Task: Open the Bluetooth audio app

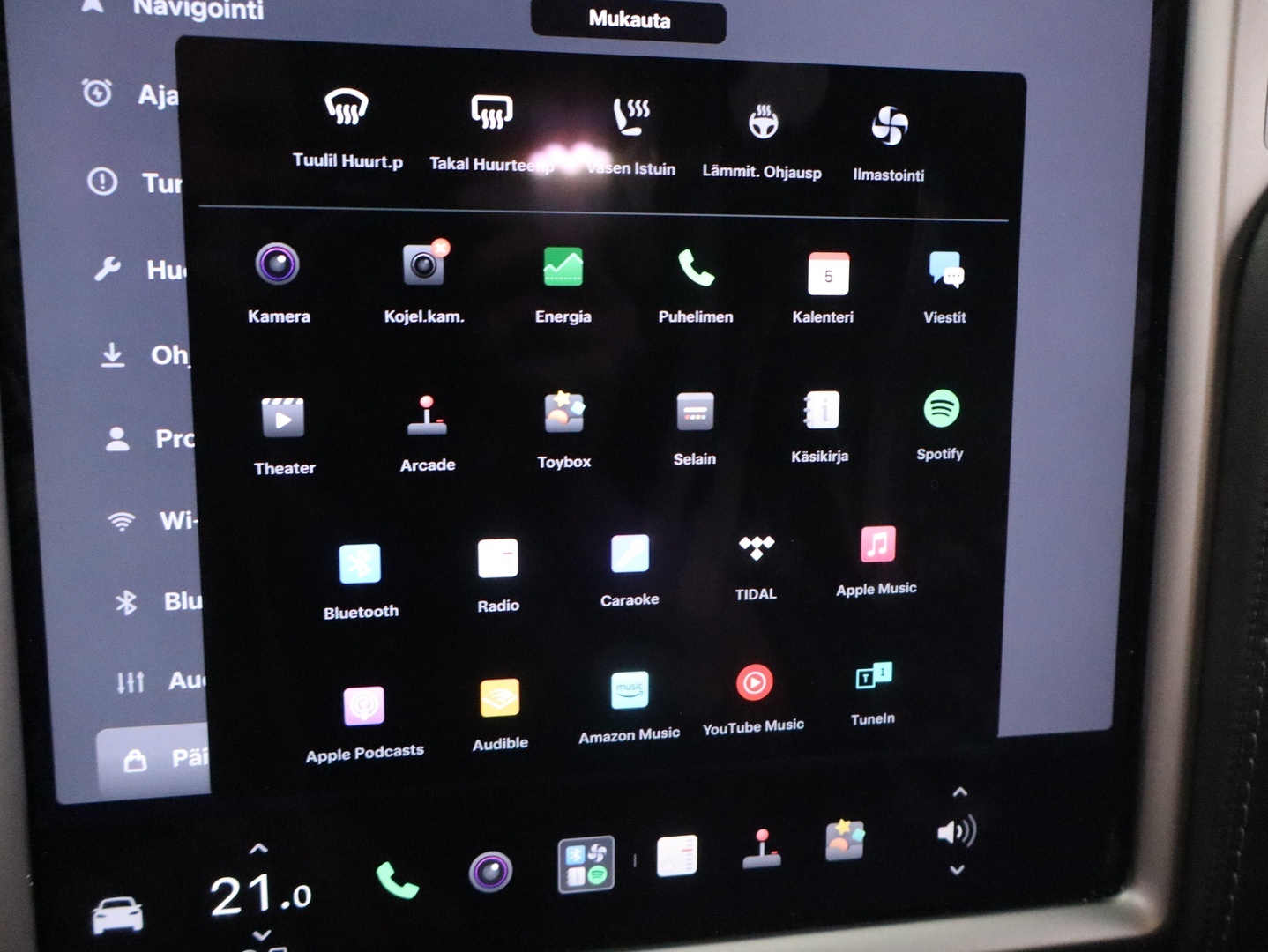Action: (x=361, y=582)
